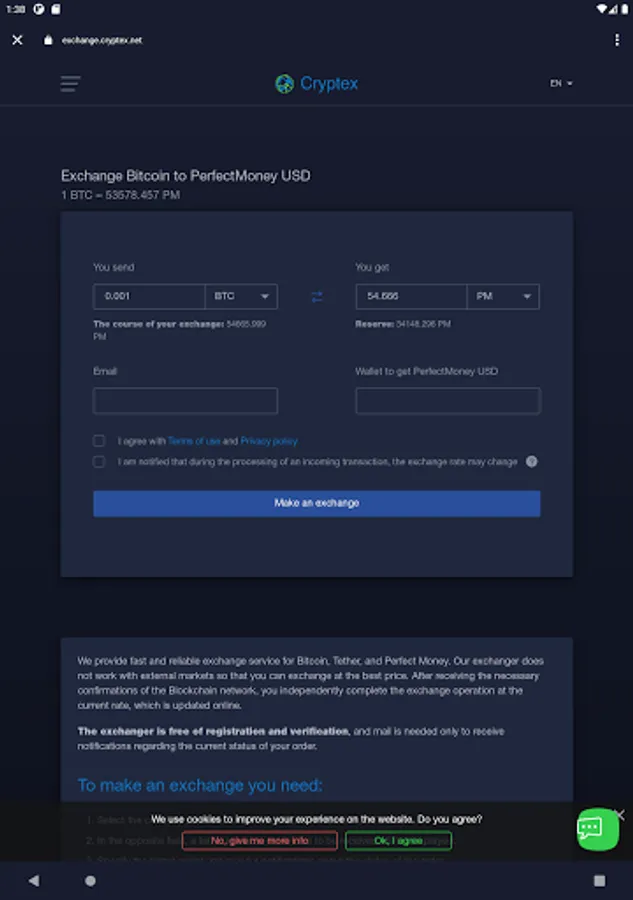Open the Terms of use link
Image resolution: width=633 pixels, height=900 pixels.
click(x=194, y=441)
